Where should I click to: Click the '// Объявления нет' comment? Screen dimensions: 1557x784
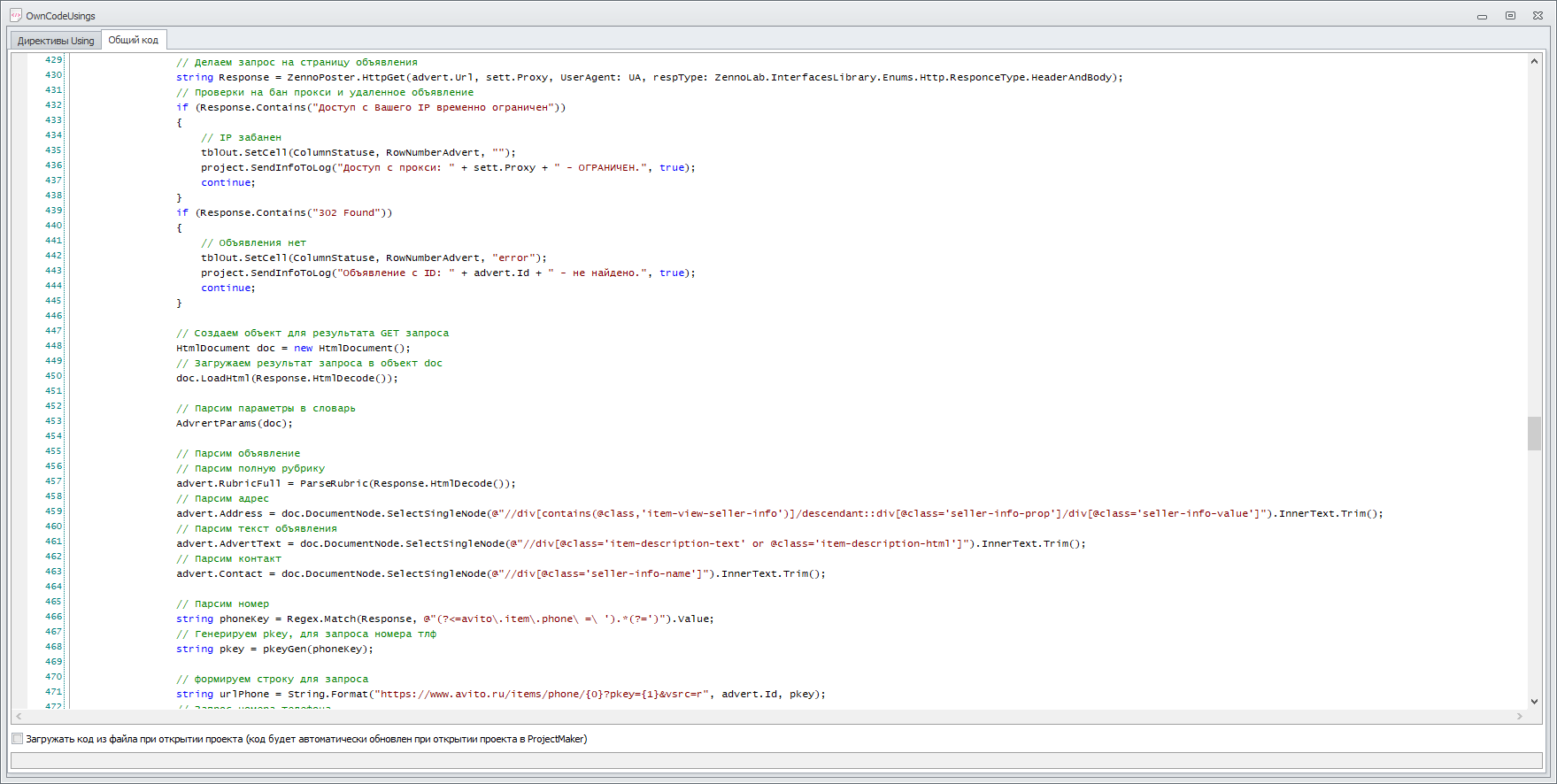pos(253,243)
